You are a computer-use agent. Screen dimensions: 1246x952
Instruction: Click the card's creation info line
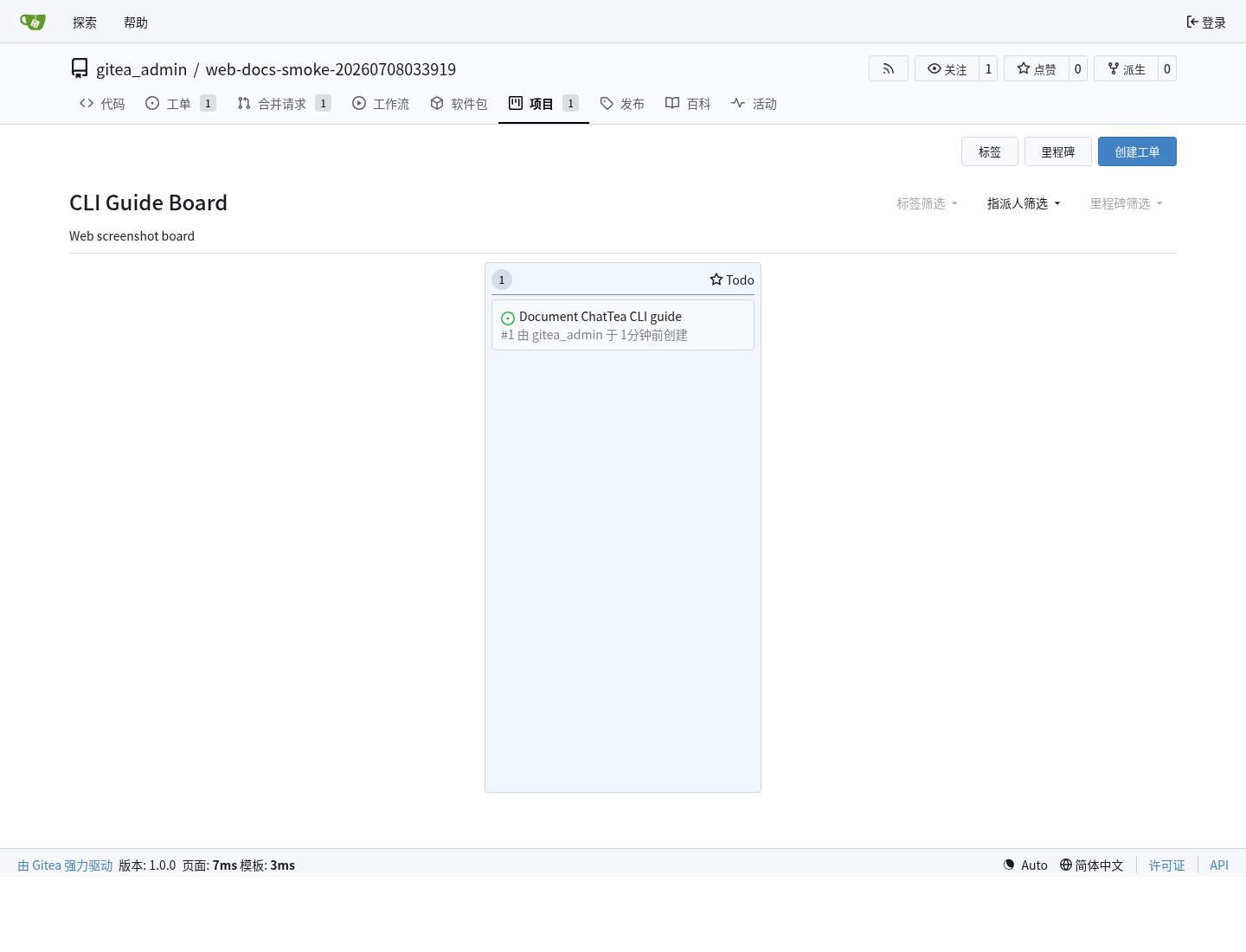click(594, 335)
